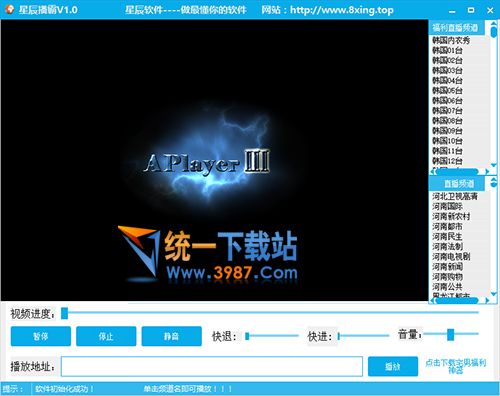The height and width of the screenshot is (396, 500).
Task: Click the 快进 fast-forward slider handle
Action: [339, 336]
